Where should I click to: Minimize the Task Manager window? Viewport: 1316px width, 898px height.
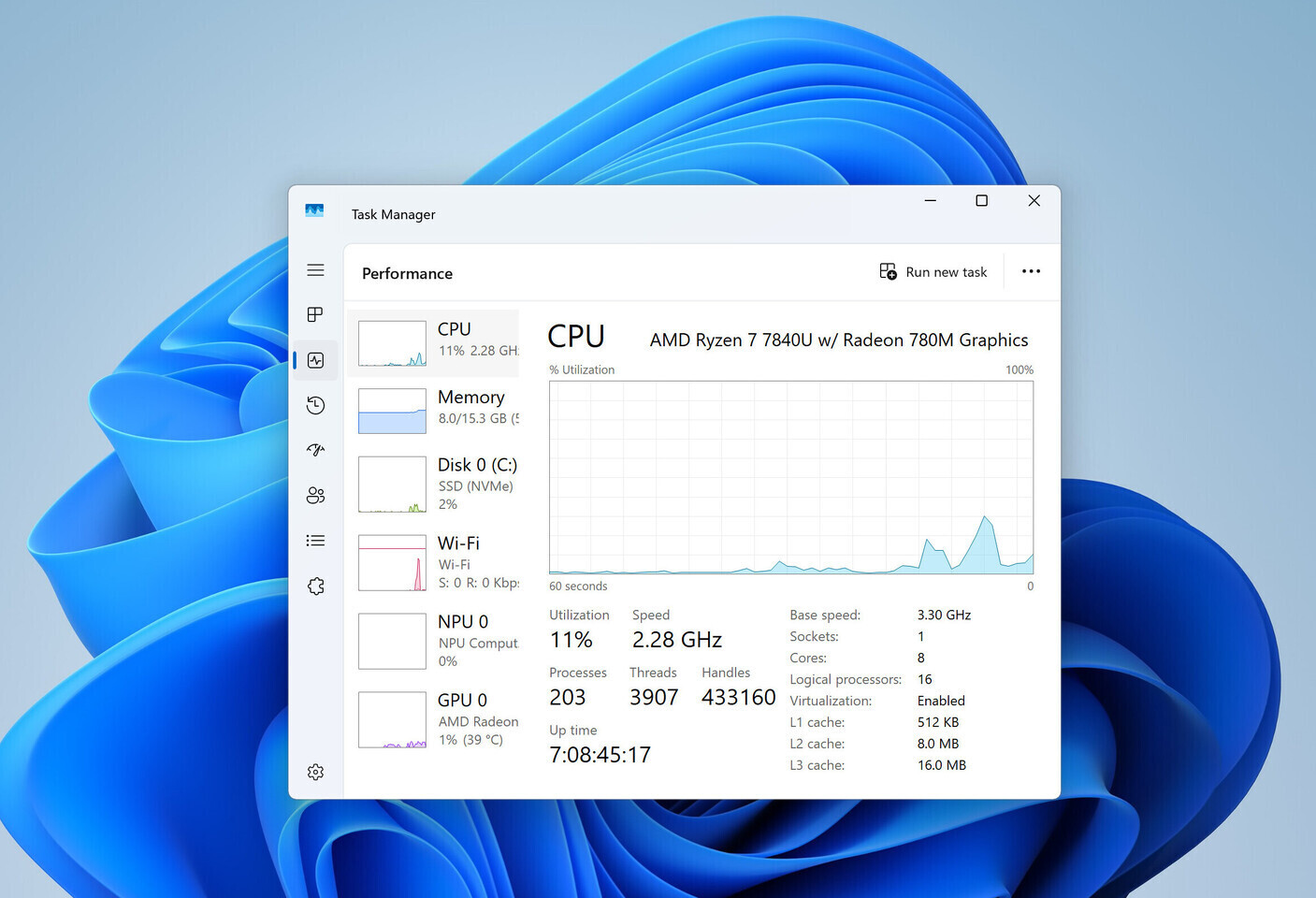[x=931, y=200]
